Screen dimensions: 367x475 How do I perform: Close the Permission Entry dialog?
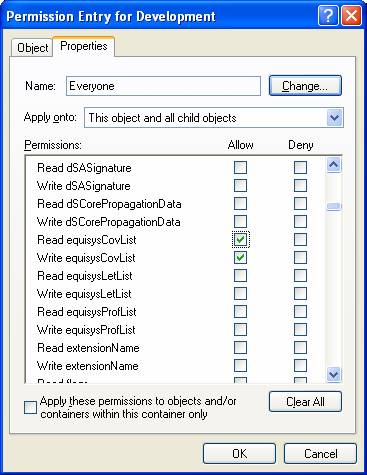pyautogui.click(x=351, y=16)
